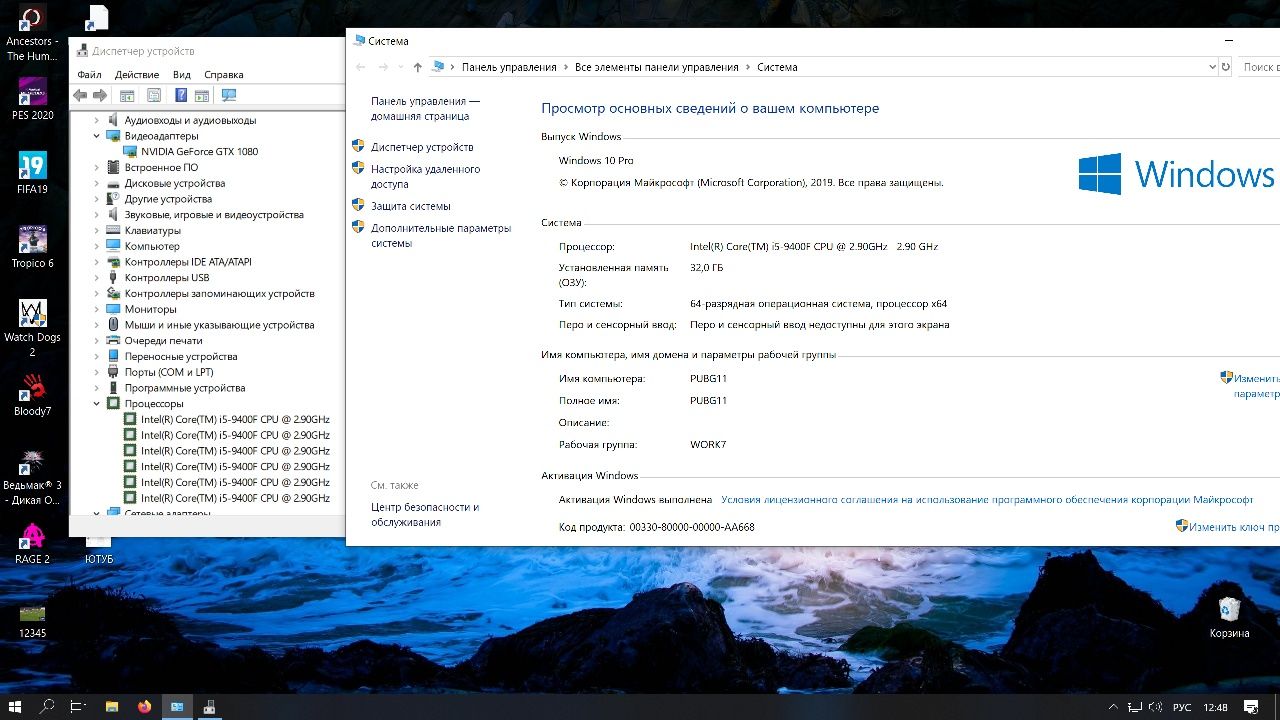Show hidden tray icons chevron
Screen dimensions: 1280x720
1114,706
